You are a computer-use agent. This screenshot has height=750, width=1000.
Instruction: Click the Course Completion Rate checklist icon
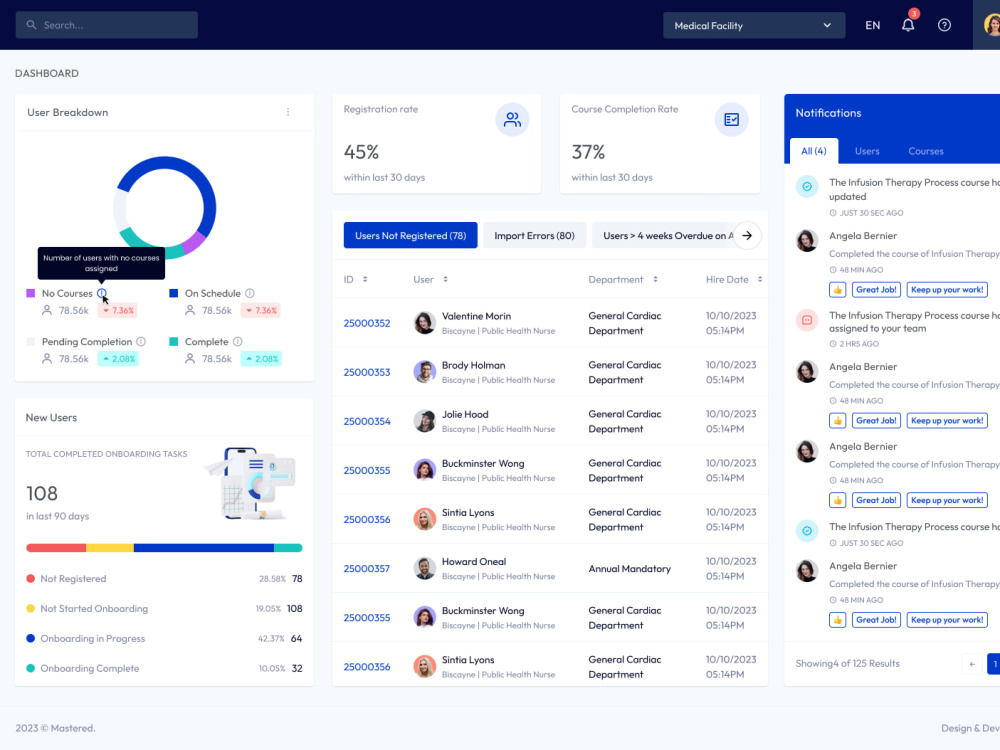(x=731, y=119)
